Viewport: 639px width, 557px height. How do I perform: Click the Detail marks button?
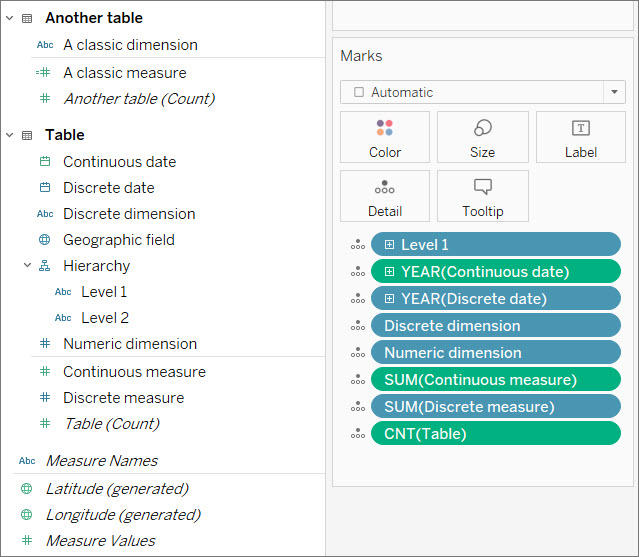385,196
